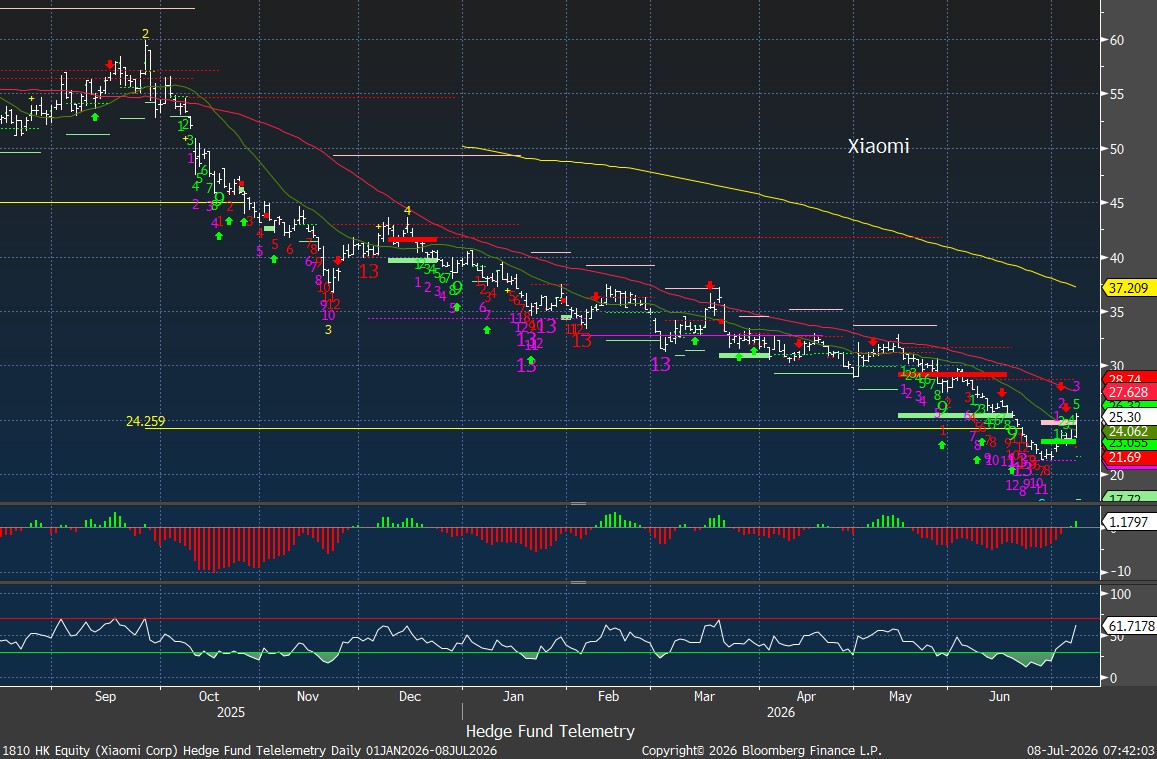Image resolution: width=1157 pixels, height=759 pixels.
Task: Click the large green 9 setup in mid-October
Action: (218, 198)
